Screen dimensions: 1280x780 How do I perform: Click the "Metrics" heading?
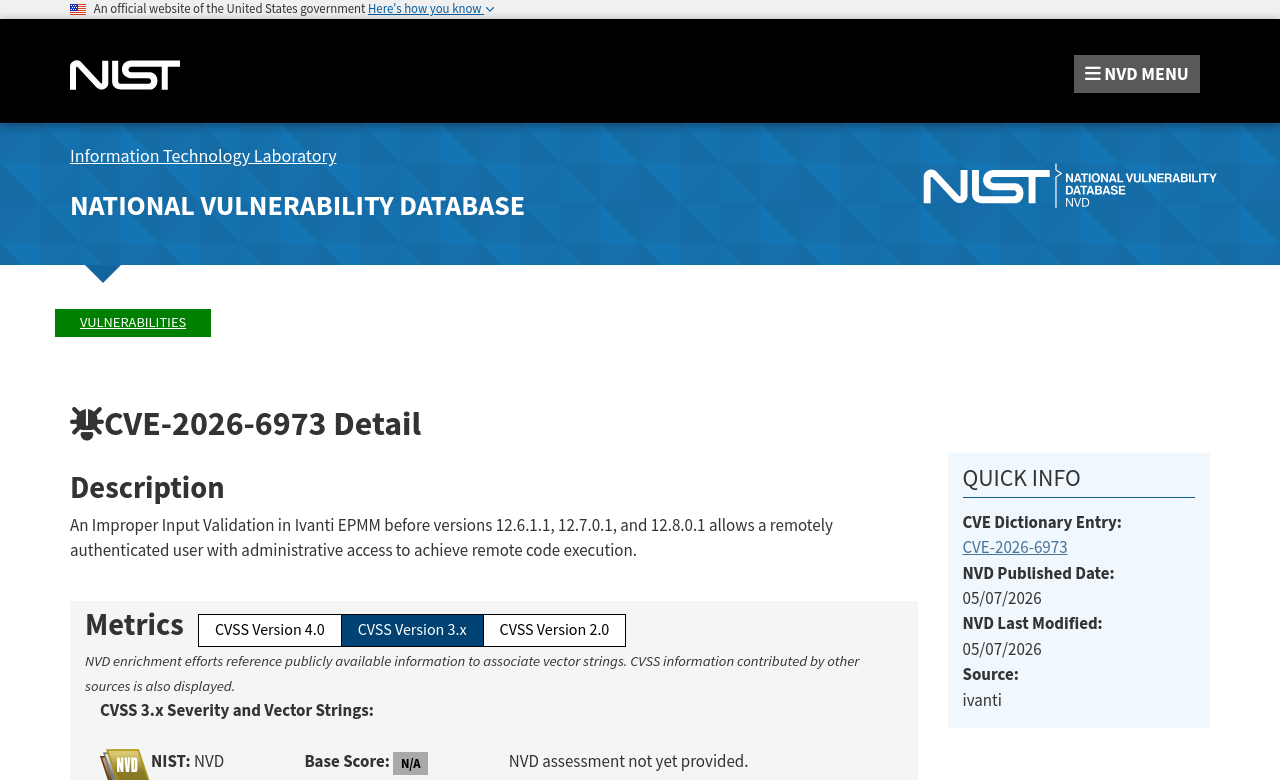coord(134,625)
